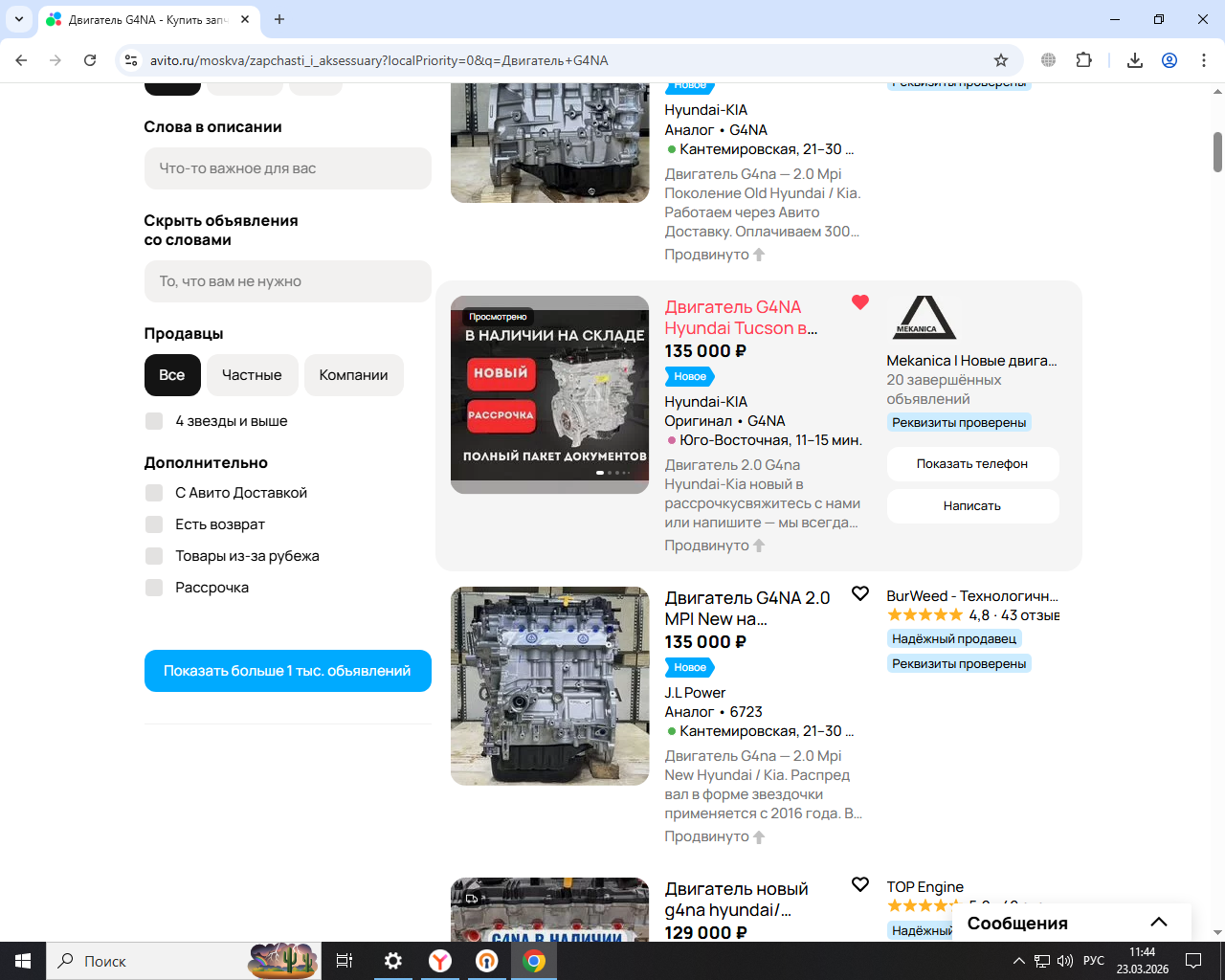Launch Yandex Browser from the taskbar
1225x980 pixels.
(x=440, y=961)
